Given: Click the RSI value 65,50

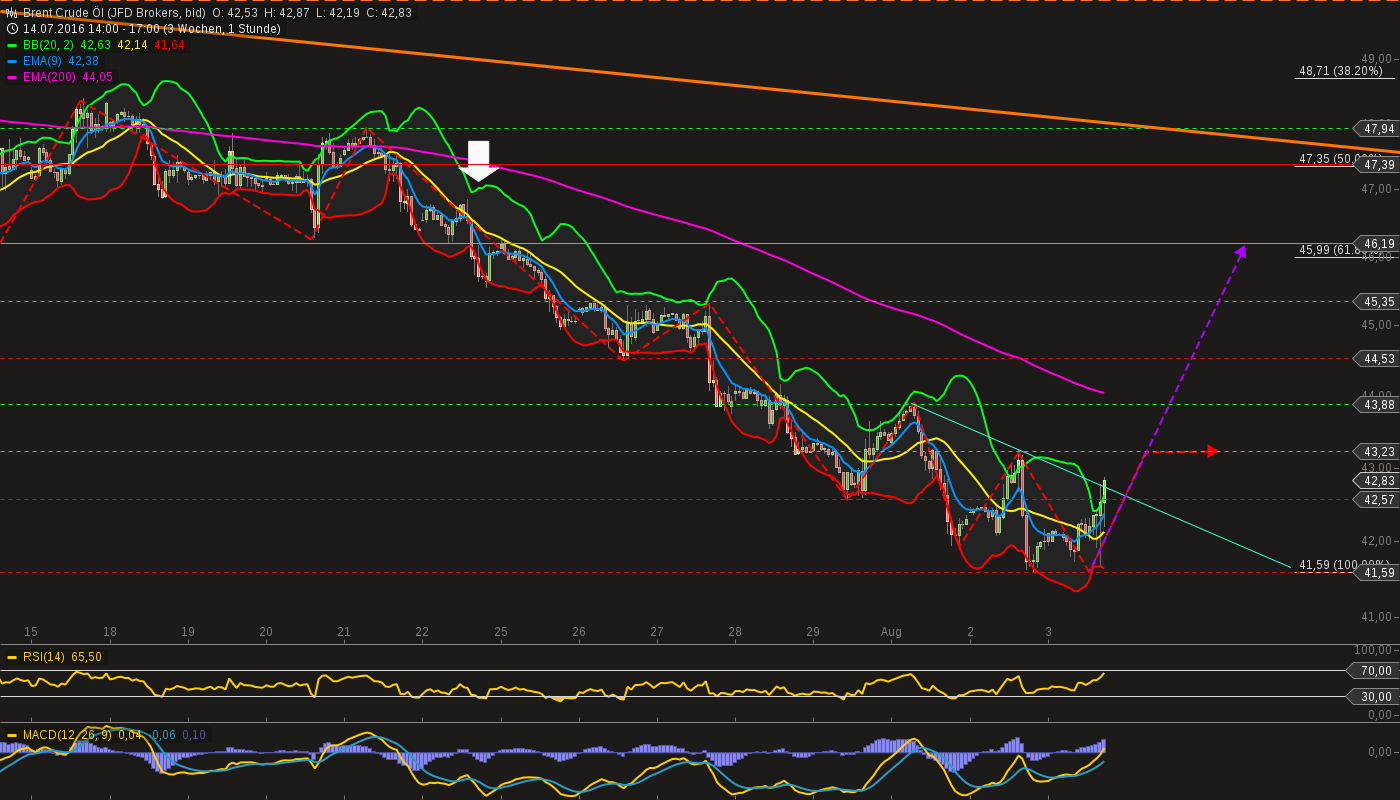Looking at the screenshot, I should click(x=86, y=657).
